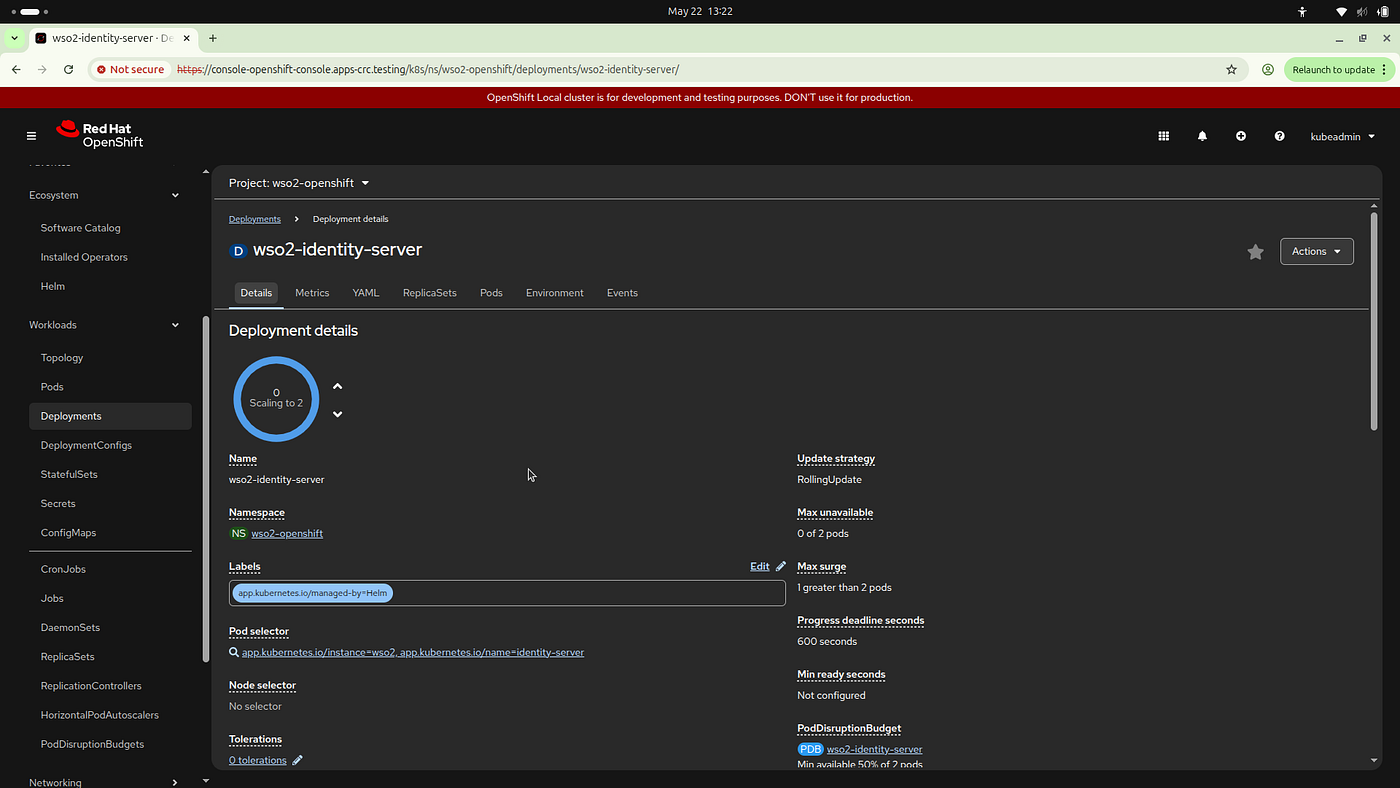Bookmark this page with the star icon

1231,70
